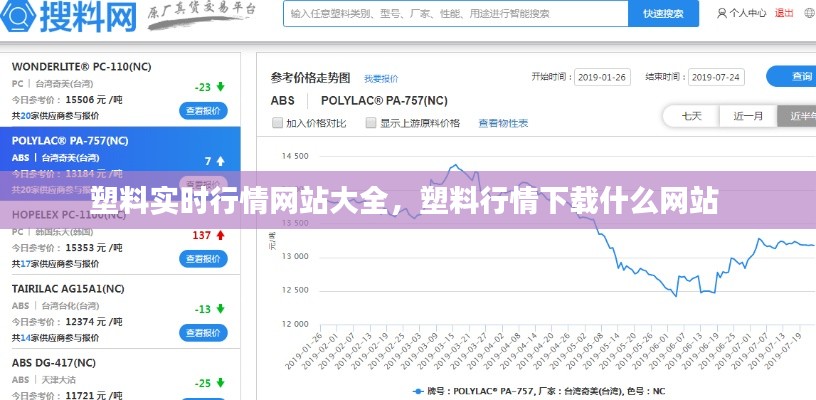The width and height of the screenshot is (816, 400).
Task: Focus the plastic search input field
Action: (x=455, y=14)
